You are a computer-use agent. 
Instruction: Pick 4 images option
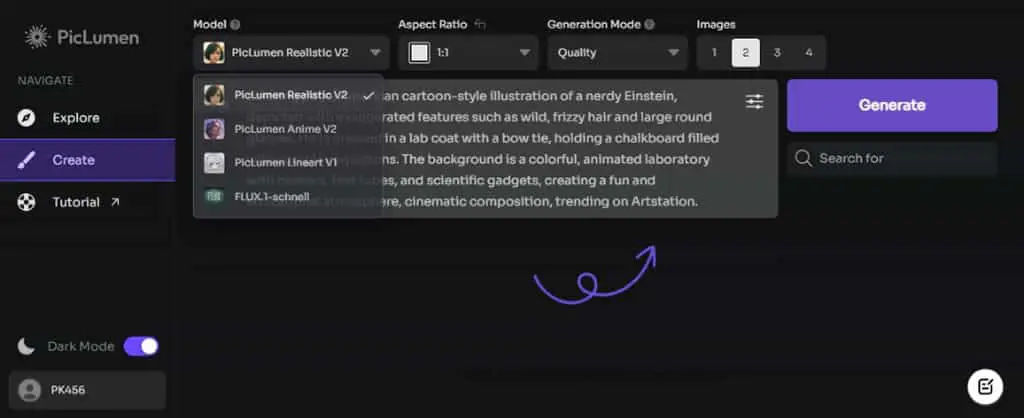coord(808,53)
